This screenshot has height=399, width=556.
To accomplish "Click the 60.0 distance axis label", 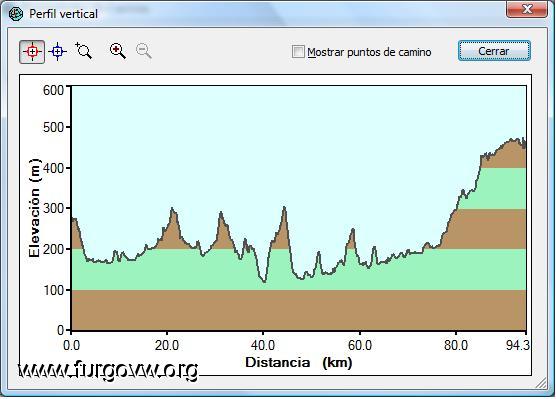I will coord(360,345).
